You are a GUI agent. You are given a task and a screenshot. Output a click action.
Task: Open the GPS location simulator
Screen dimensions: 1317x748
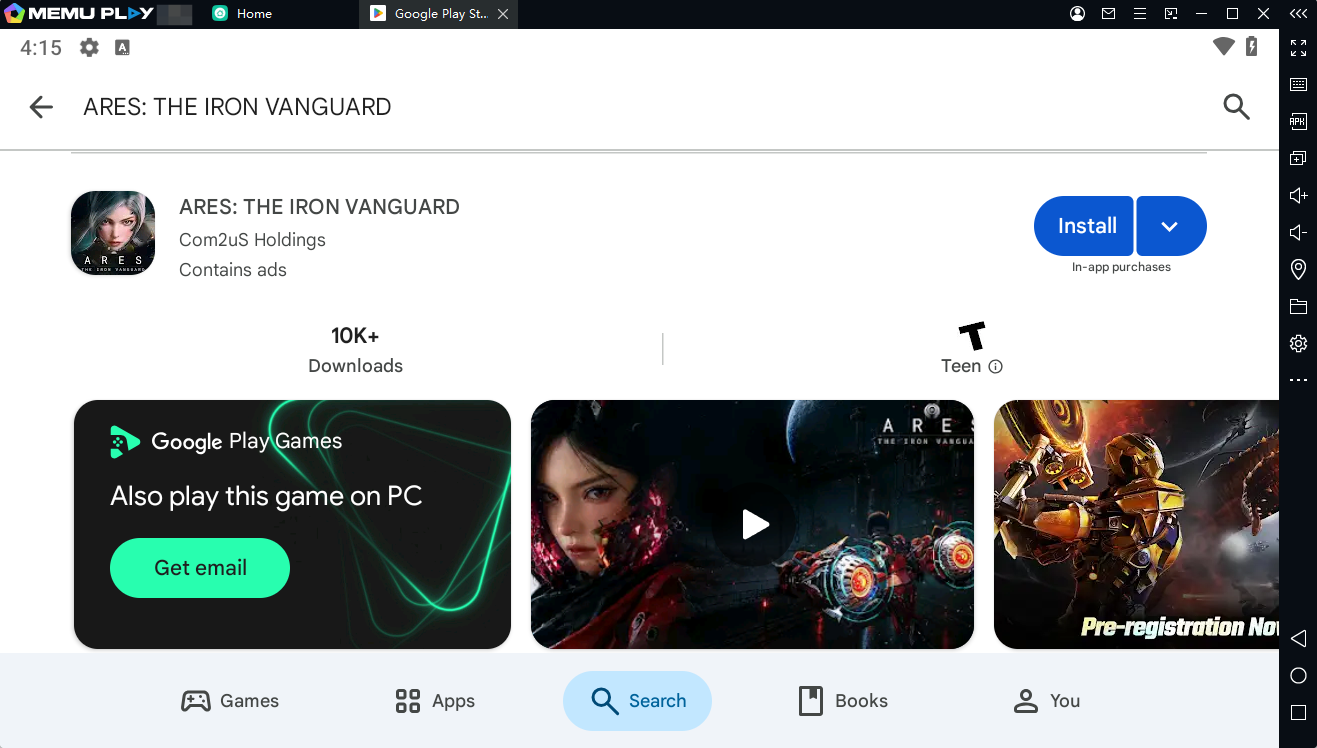[1298, 269]
